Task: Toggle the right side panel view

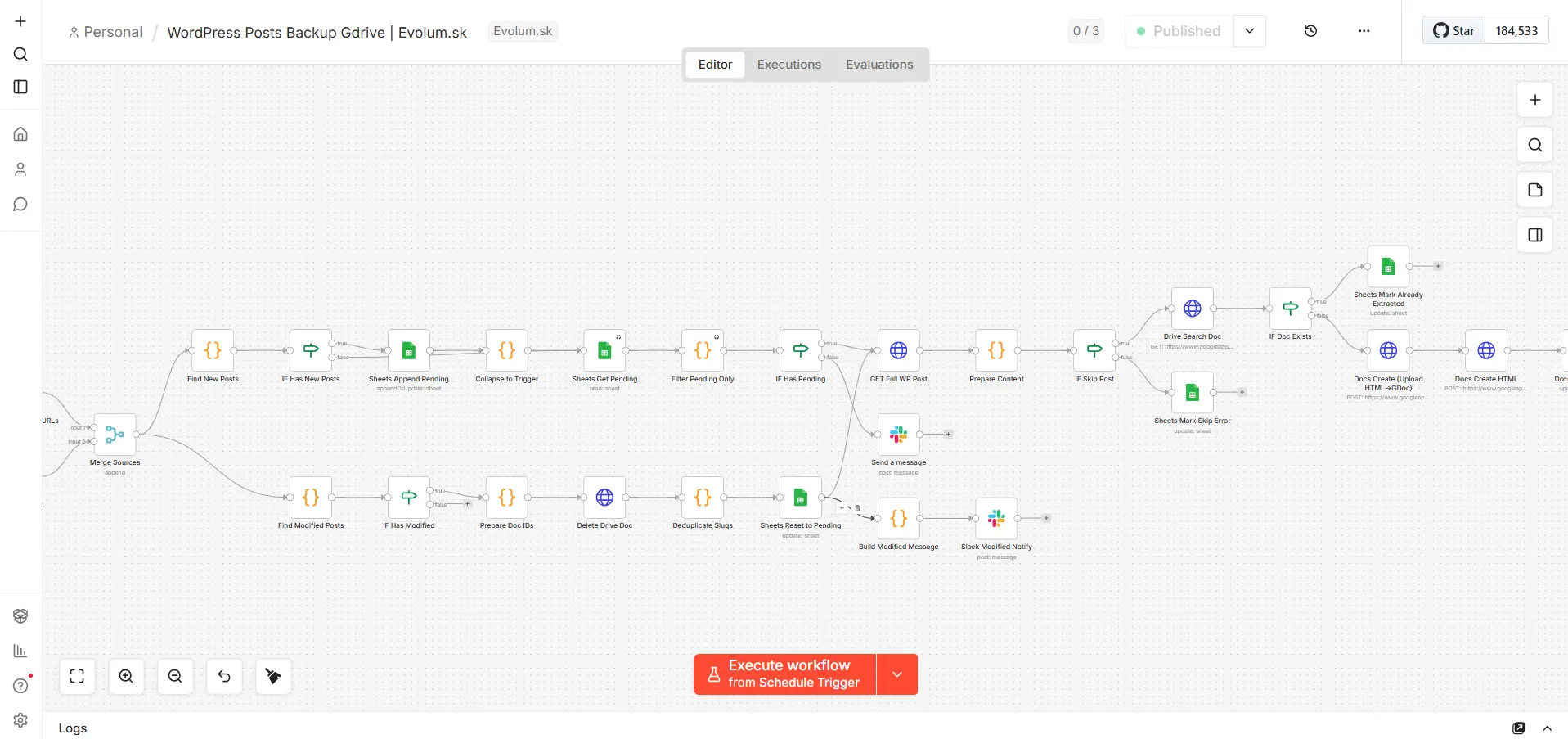Action: 1534,235
